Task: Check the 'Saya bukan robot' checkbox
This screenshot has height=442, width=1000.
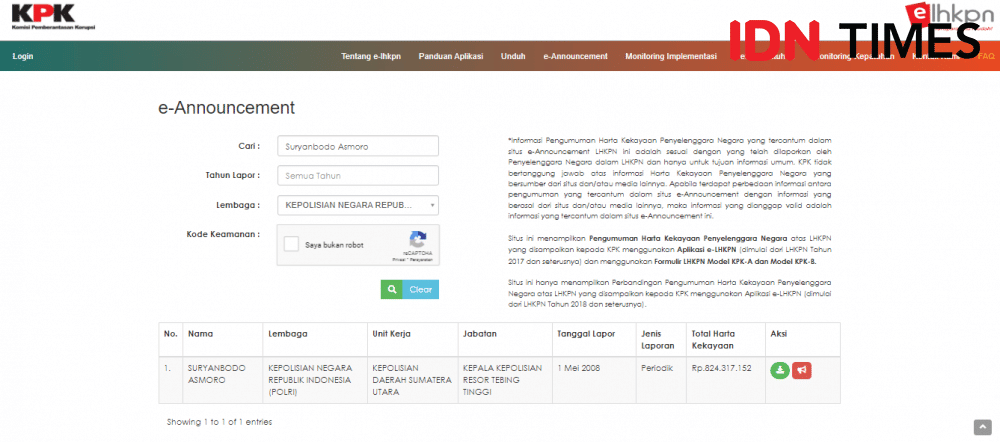Action: click(x=291, y=244)
